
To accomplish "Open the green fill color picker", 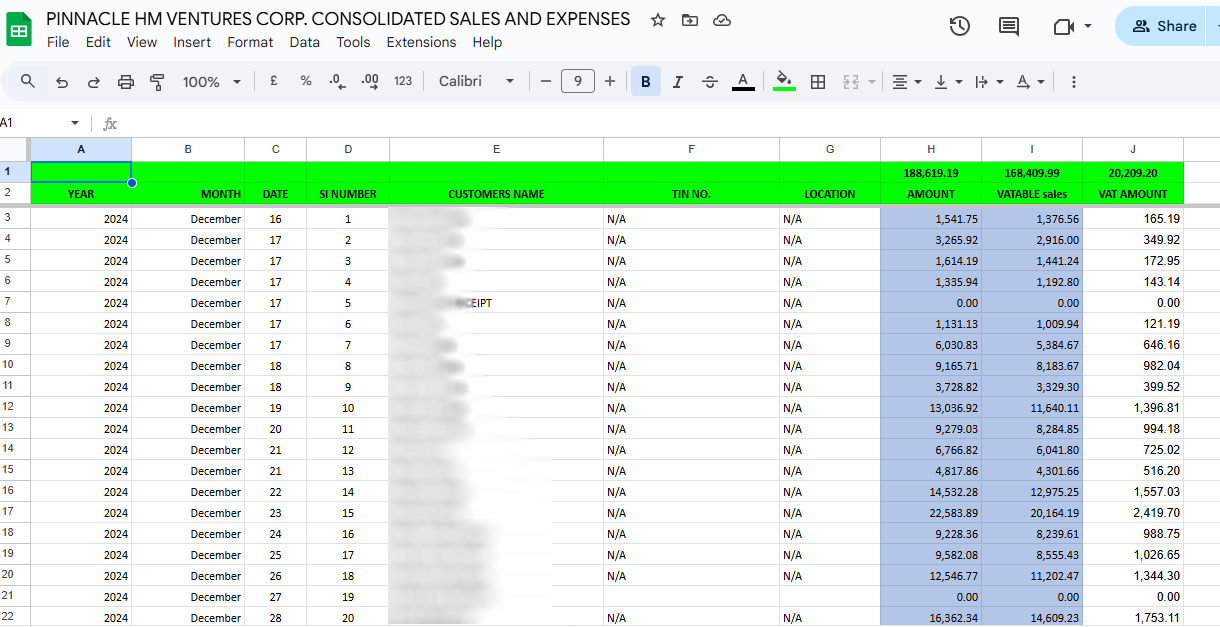I will 784,82.
